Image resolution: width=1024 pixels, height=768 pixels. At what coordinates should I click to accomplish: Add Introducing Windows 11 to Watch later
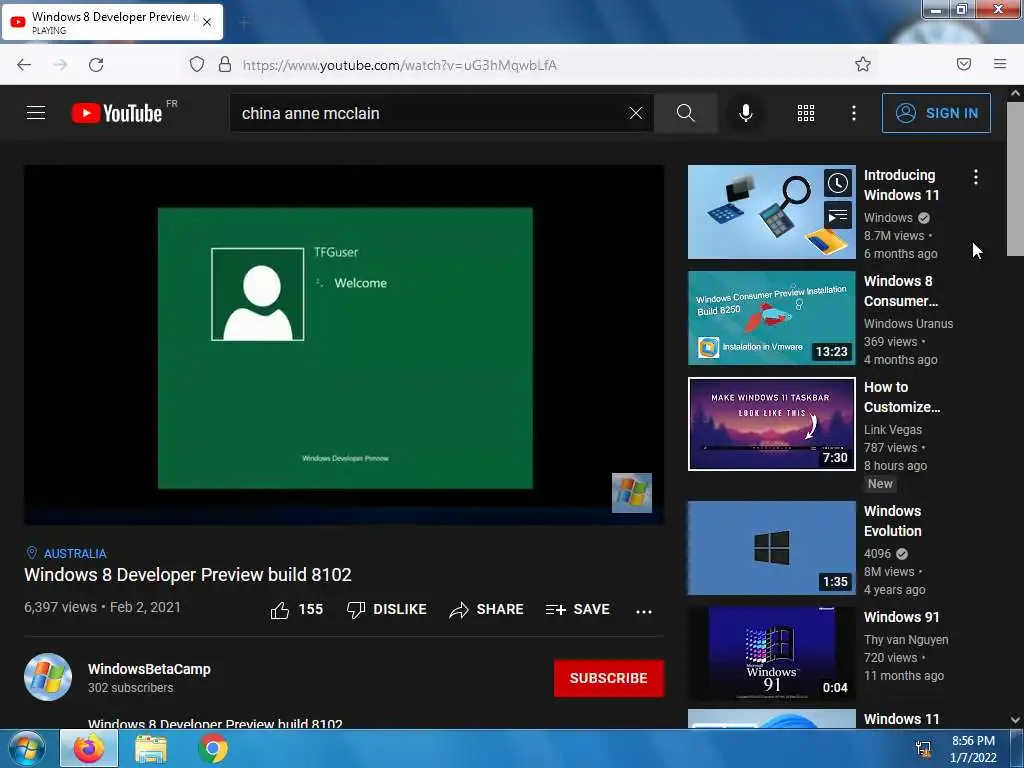[838, 184]
